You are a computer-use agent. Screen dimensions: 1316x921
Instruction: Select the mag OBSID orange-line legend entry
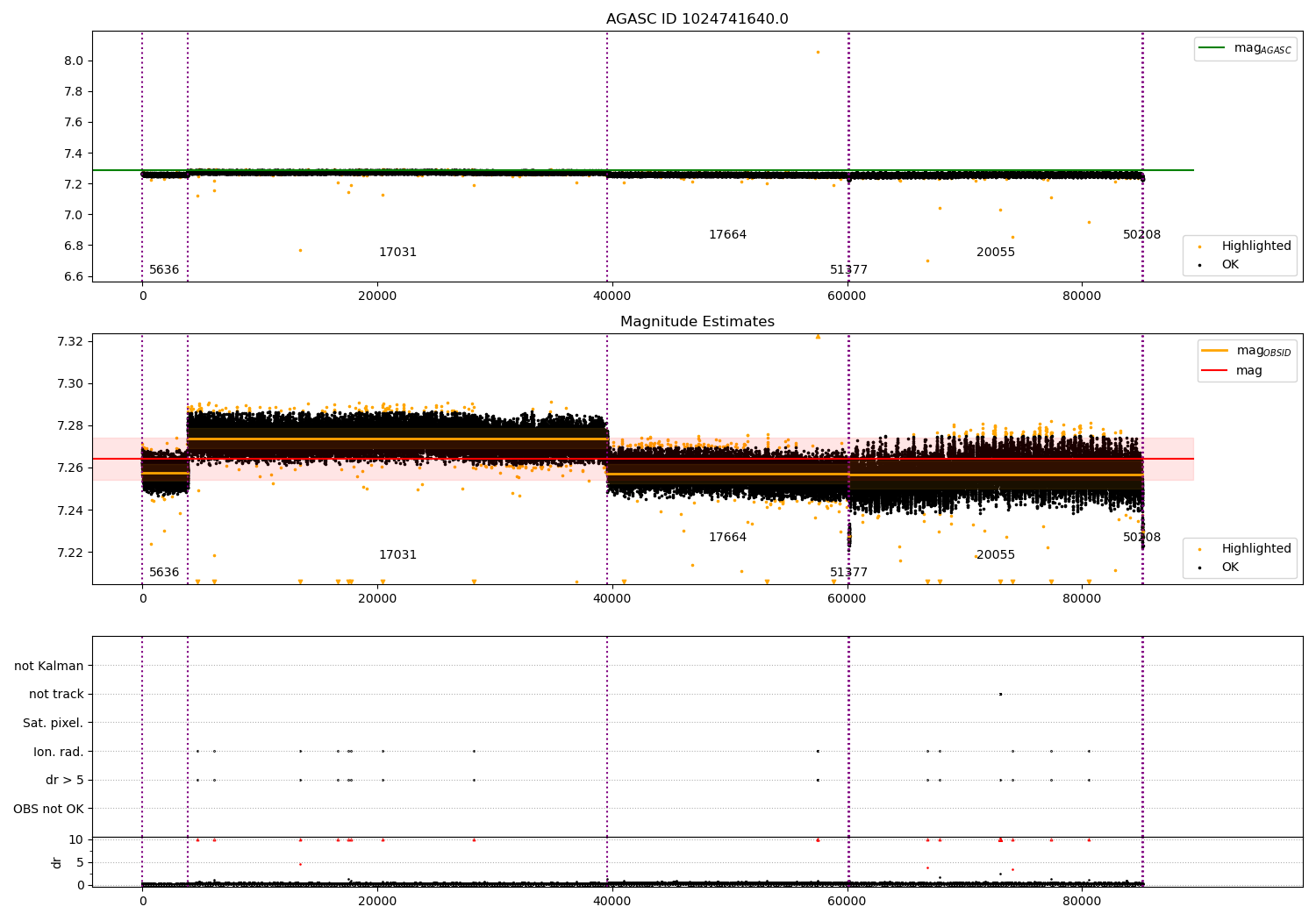click(1245, 351)
